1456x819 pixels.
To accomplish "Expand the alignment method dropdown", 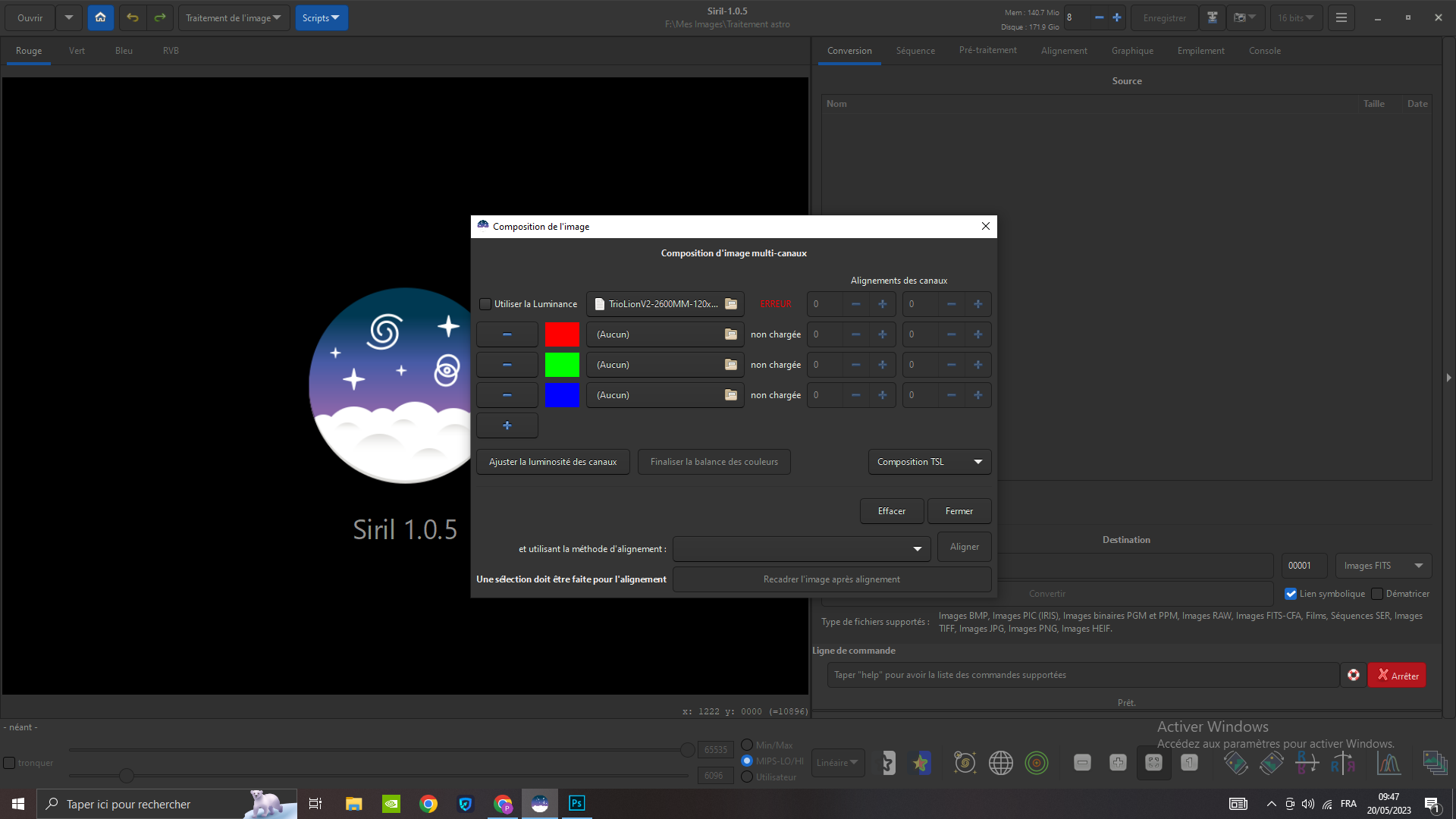I will [802, 548].
